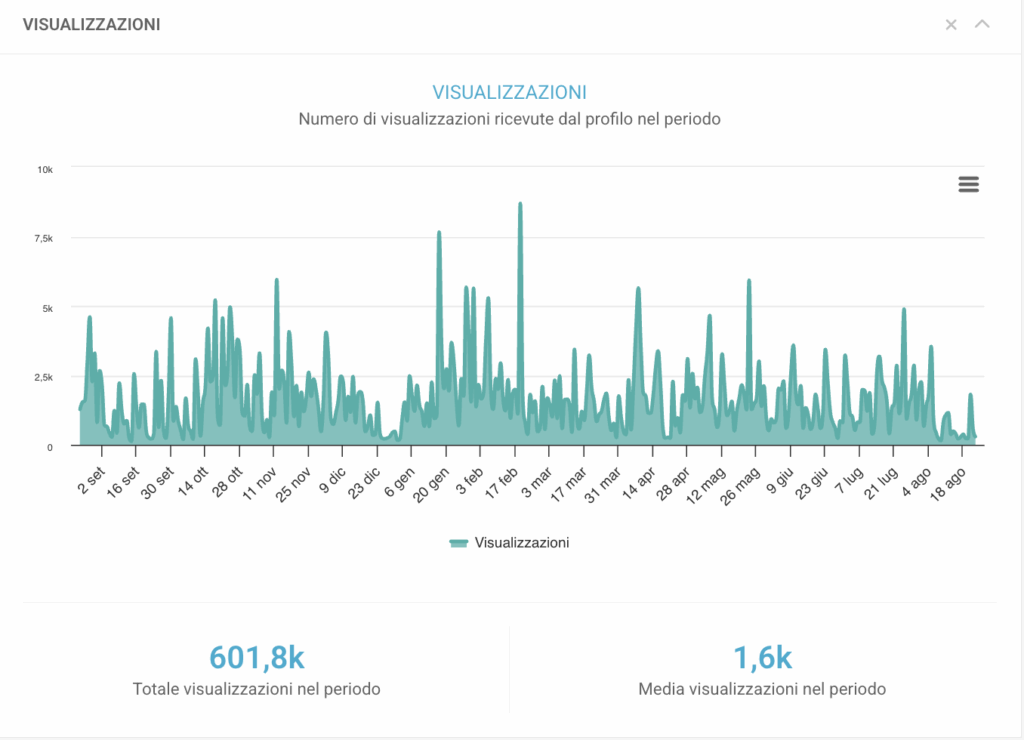Click the Media visualizzazioni nel periodo label
Image resolution: width=1024 pixels, height=740 pixels.
(762, 689)
